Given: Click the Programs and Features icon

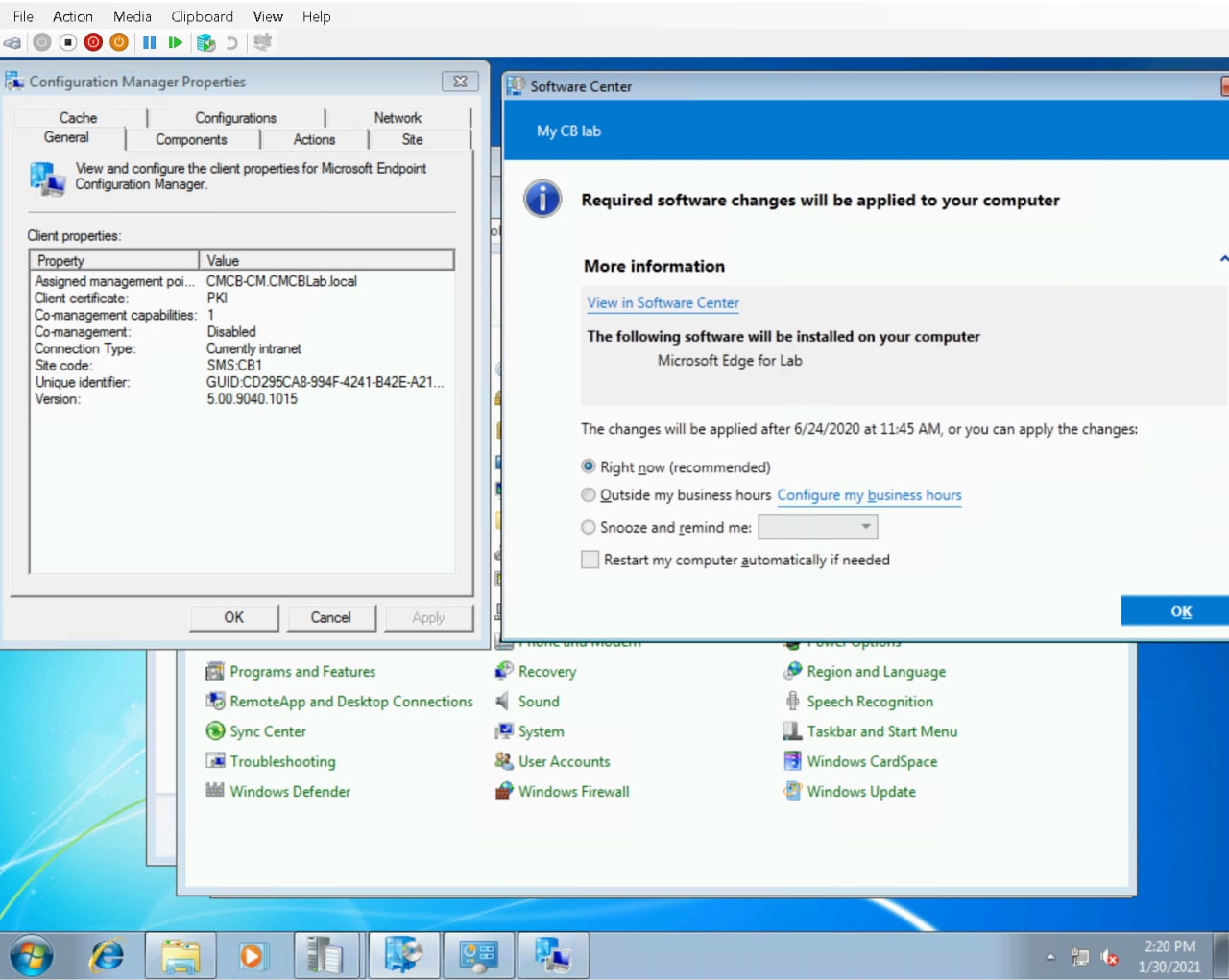Looking at the screenshot, I should [x=215, y=672].
